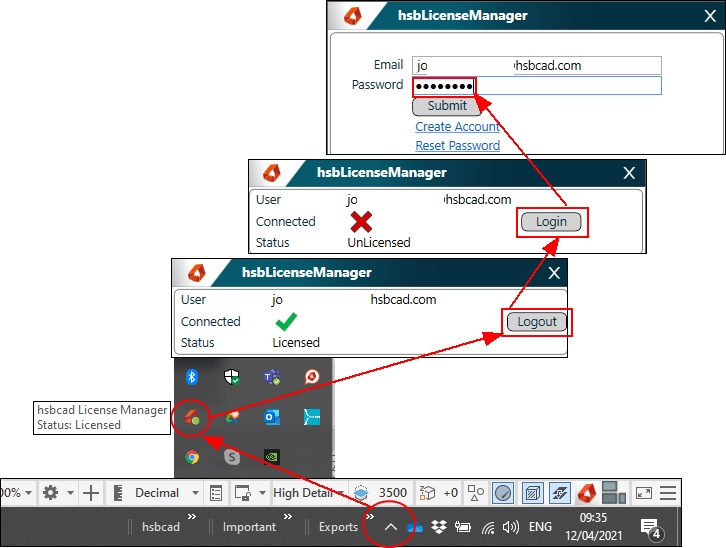726x548 pixels.
Task: Click the red chat-bubble tray icon
Action: (312, 377)
